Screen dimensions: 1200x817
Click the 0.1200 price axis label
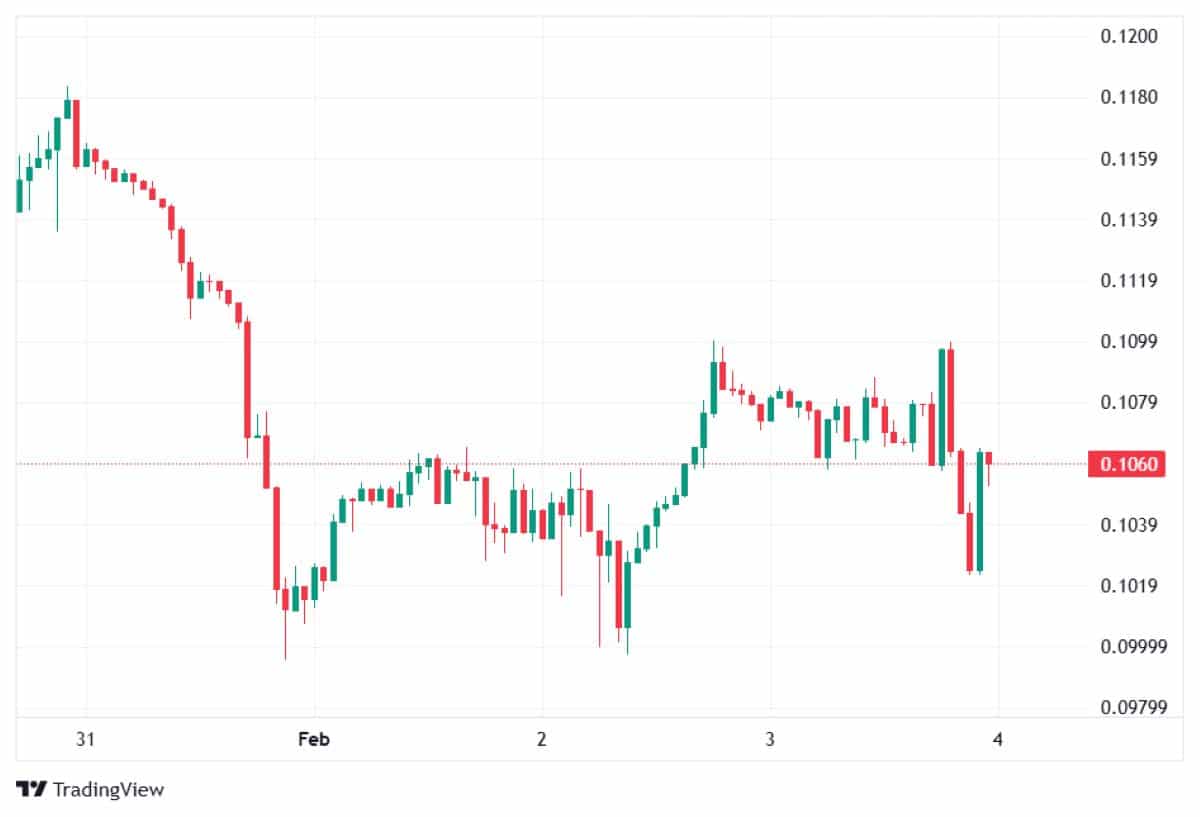(x=1128, y=37)
